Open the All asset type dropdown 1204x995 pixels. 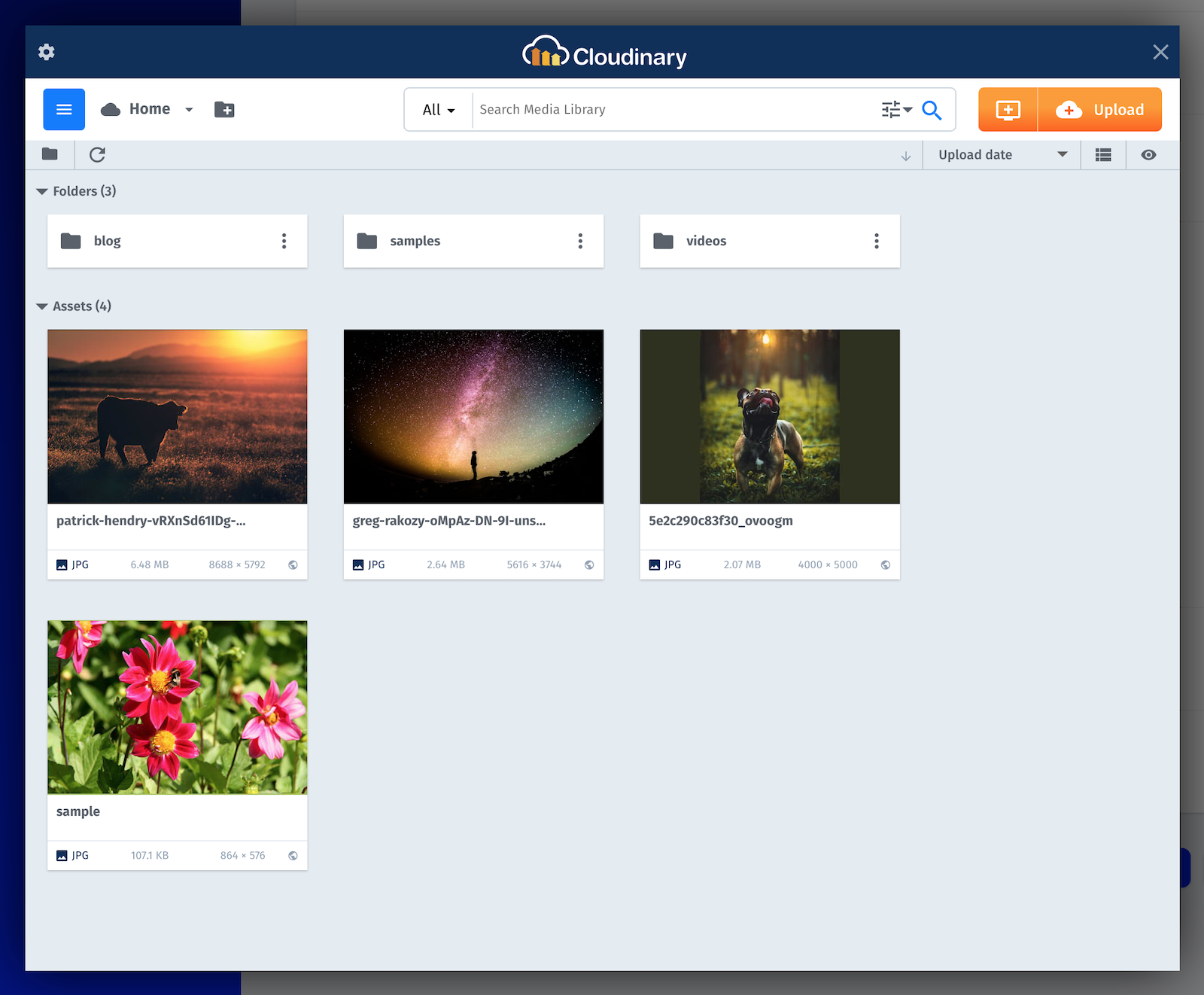(439, 110)
